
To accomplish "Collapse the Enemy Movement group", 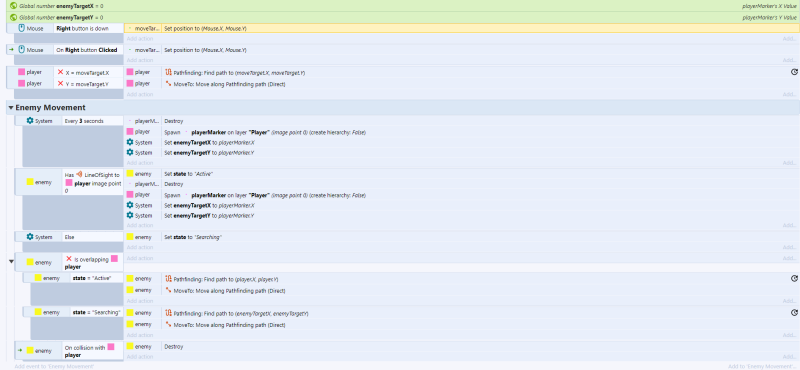I will pyautogui.click(x=11, y=108).
